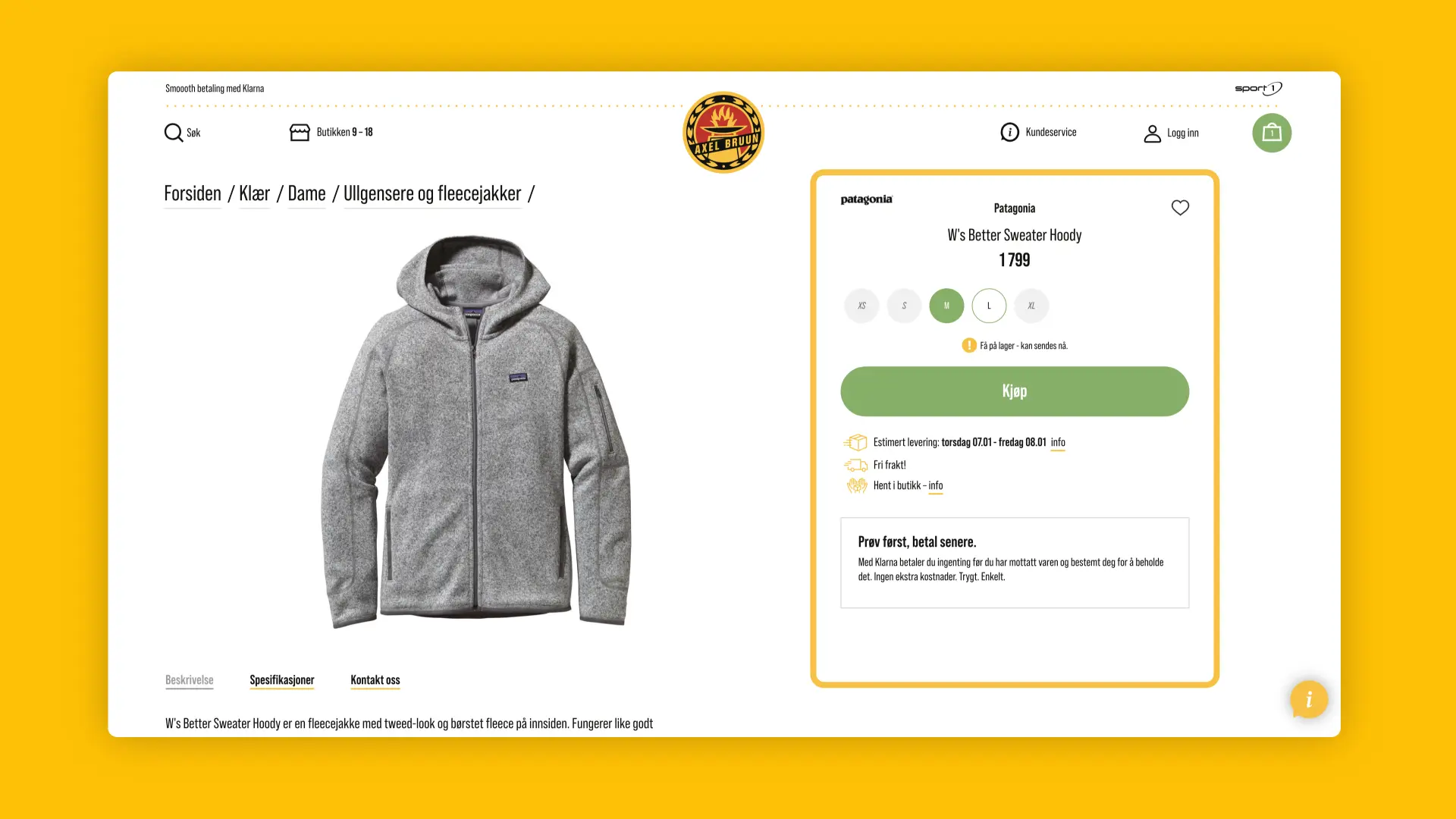Click the Sport 1 logo
Screen dimensions: 1456x819
(x=1258, y=89)
